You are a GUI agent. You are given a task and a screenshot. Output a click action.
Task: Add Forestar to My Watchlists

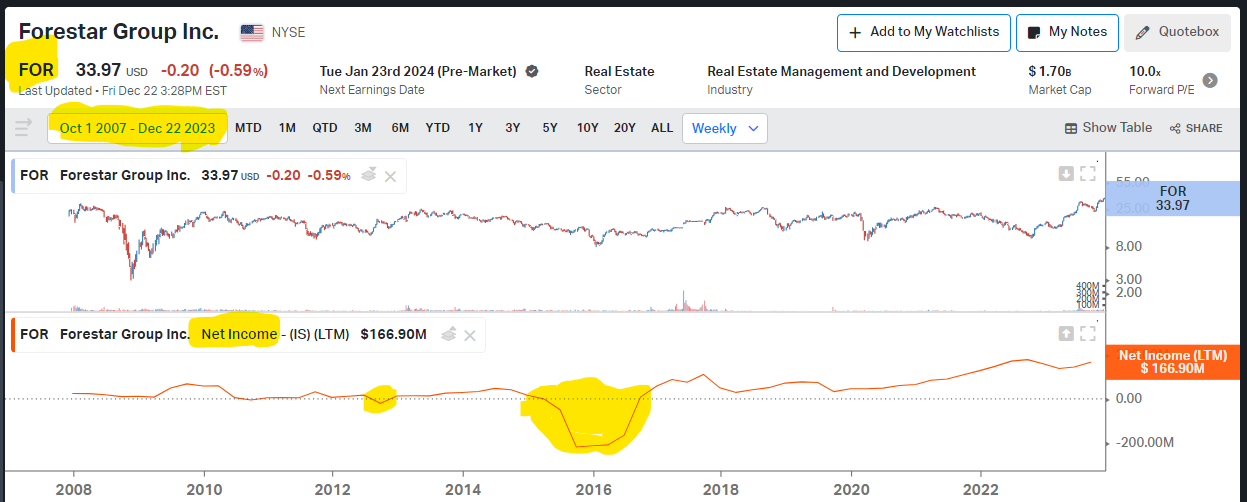[923, 32]
